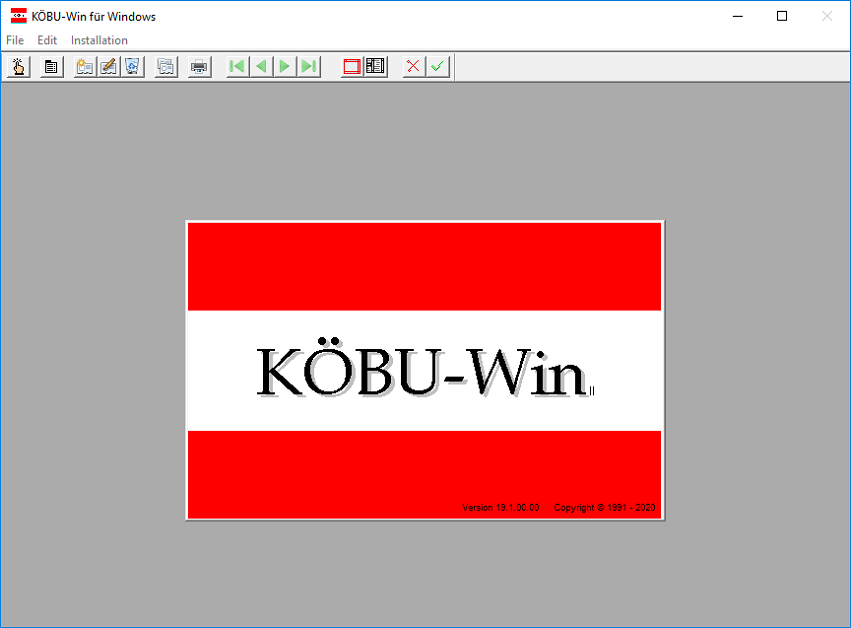Click the pointing hand select icon

(18, 67)
